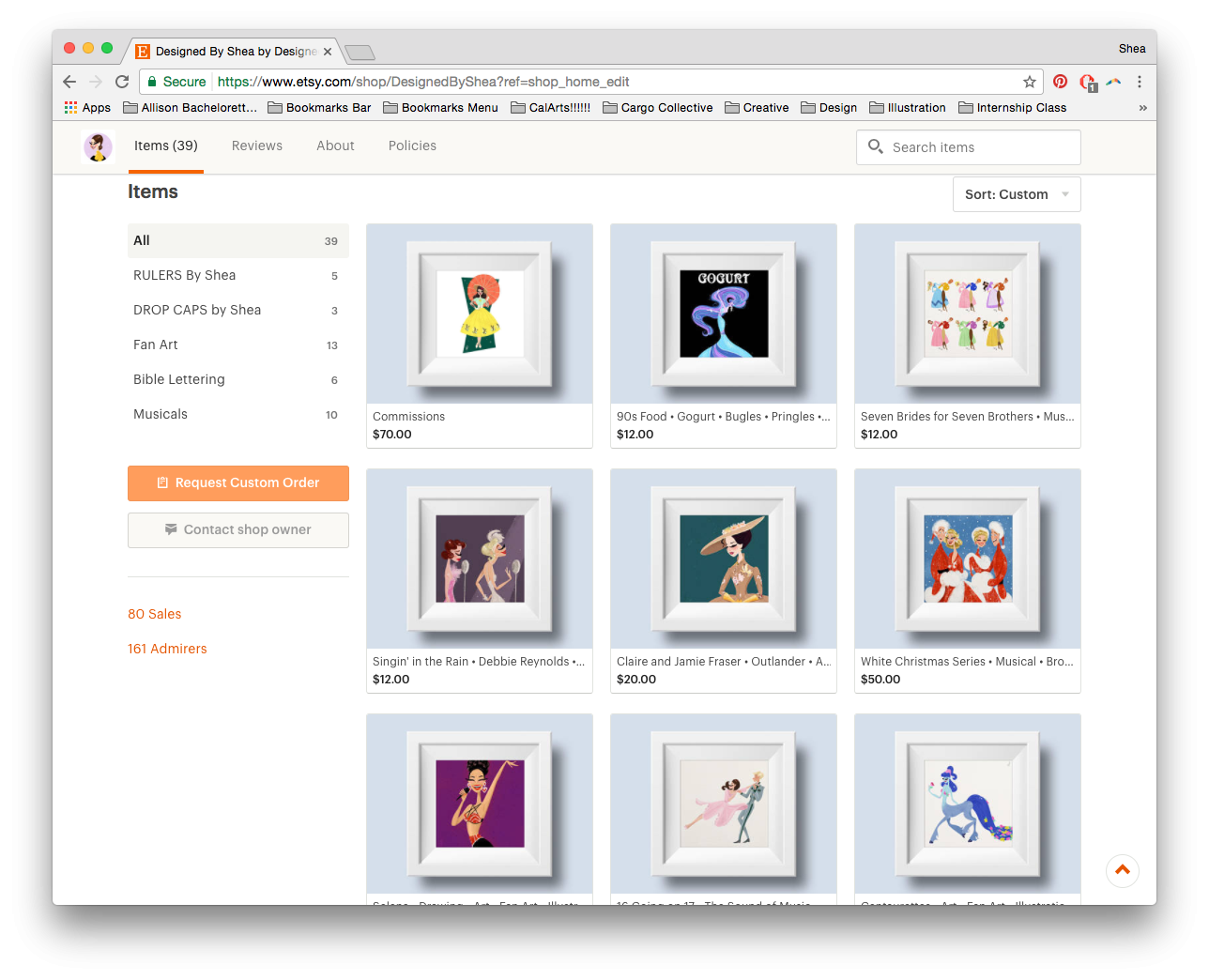This screenshot has height=980, width=1209.
Task: Open the 80 Sales link
Action: [x=155, y=614]
